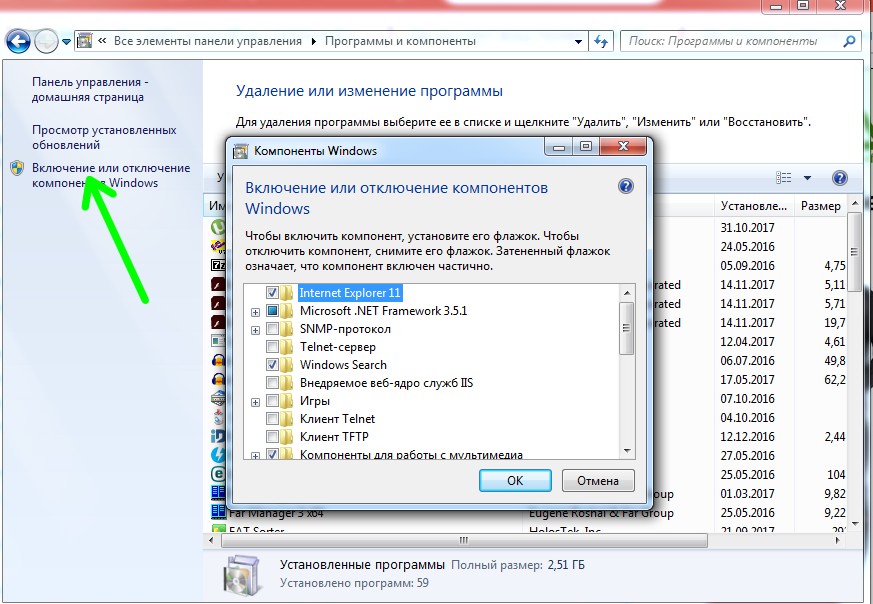The height and width of the screenshot is (604, 873).
Task: Click the Отмена button
Action: coord(598,480)
